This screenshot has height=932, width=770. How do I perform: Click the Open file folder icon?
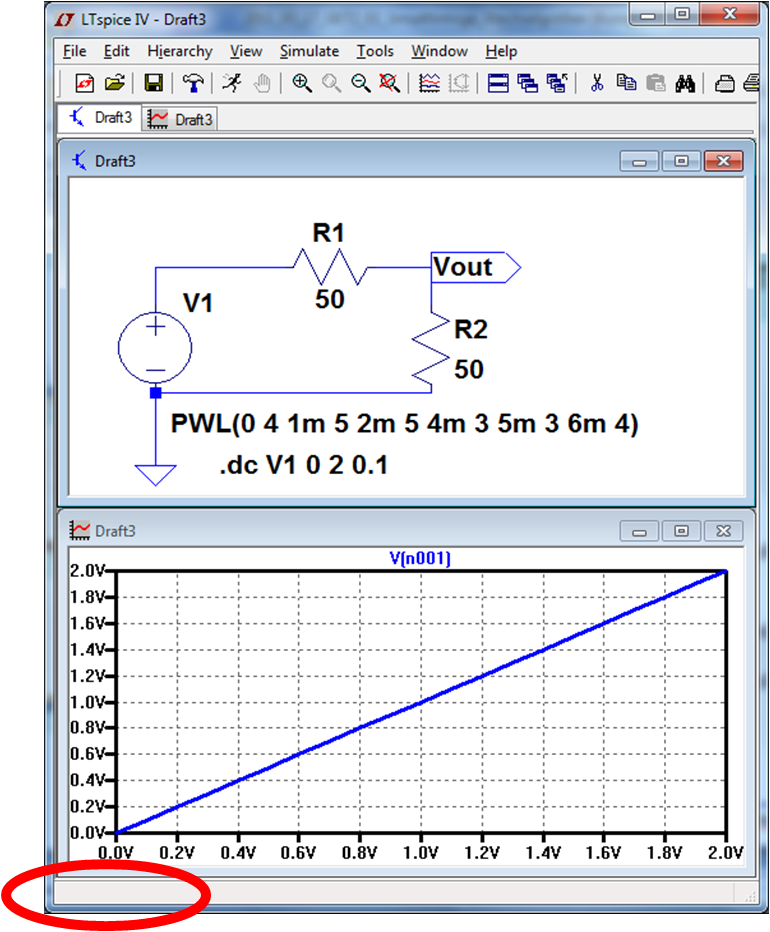point(114,83)
